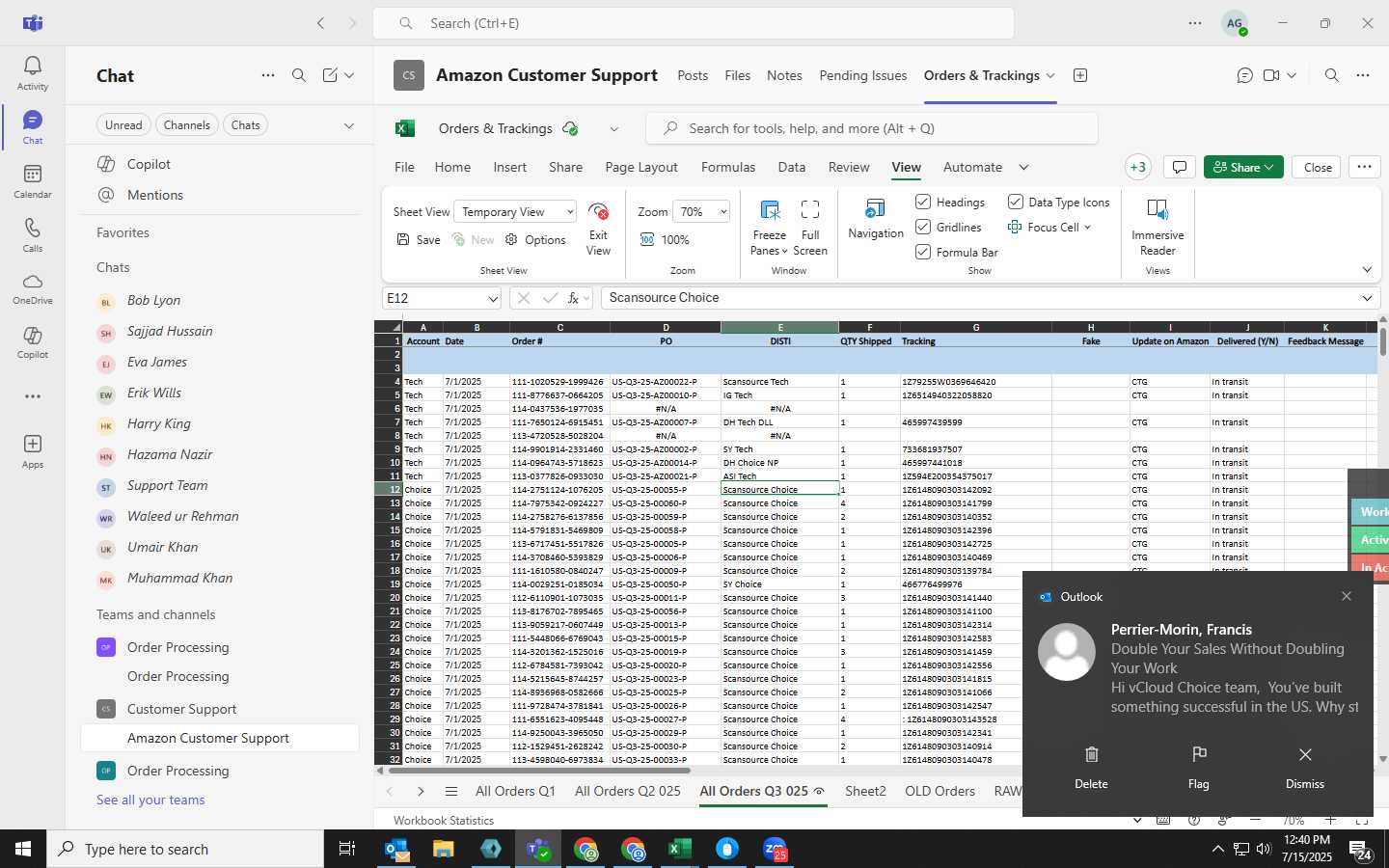Open channel conversation icon in header
1389x868 pixels.
tap(1245, 75)
